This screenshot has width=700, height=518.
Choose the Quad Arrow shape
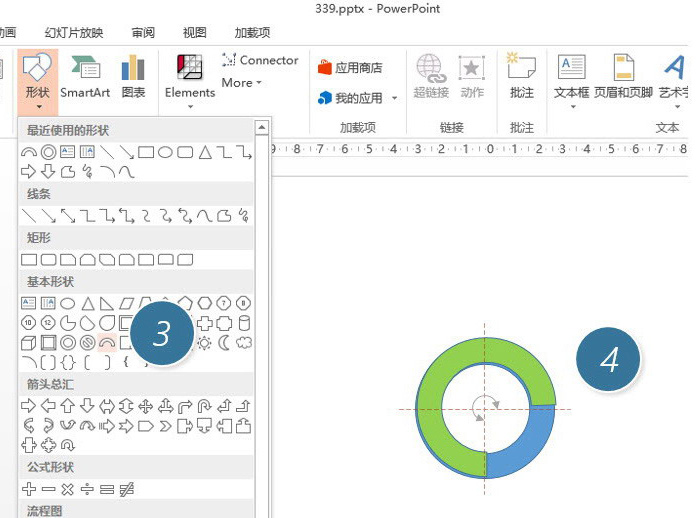(146, 406)
